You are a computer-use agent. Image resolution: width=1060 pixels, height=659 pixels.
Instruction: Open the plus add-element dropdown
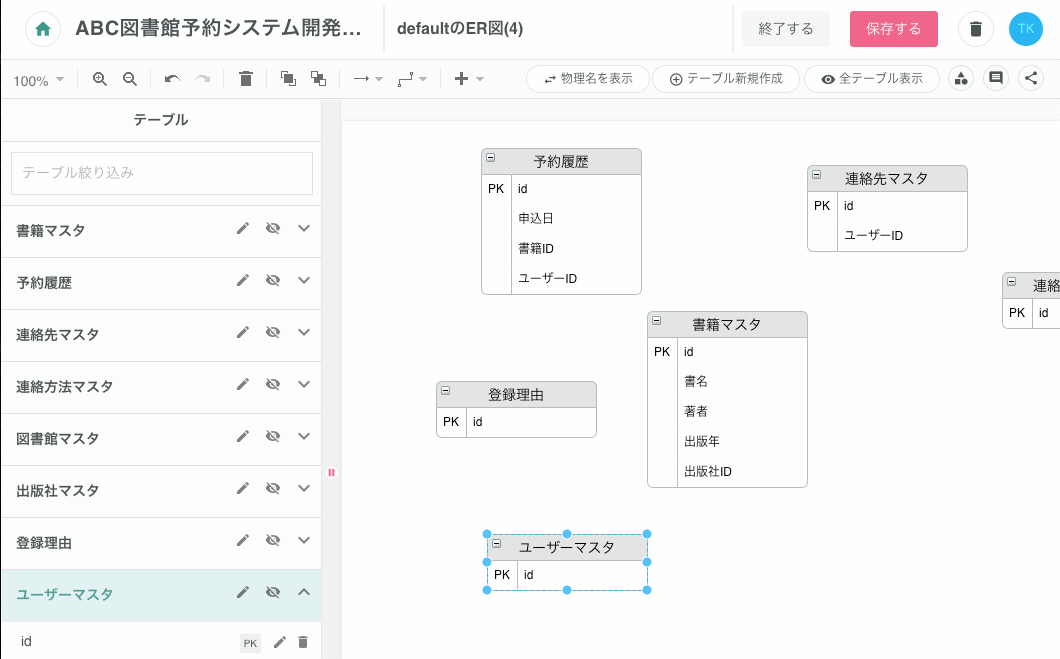469,79
